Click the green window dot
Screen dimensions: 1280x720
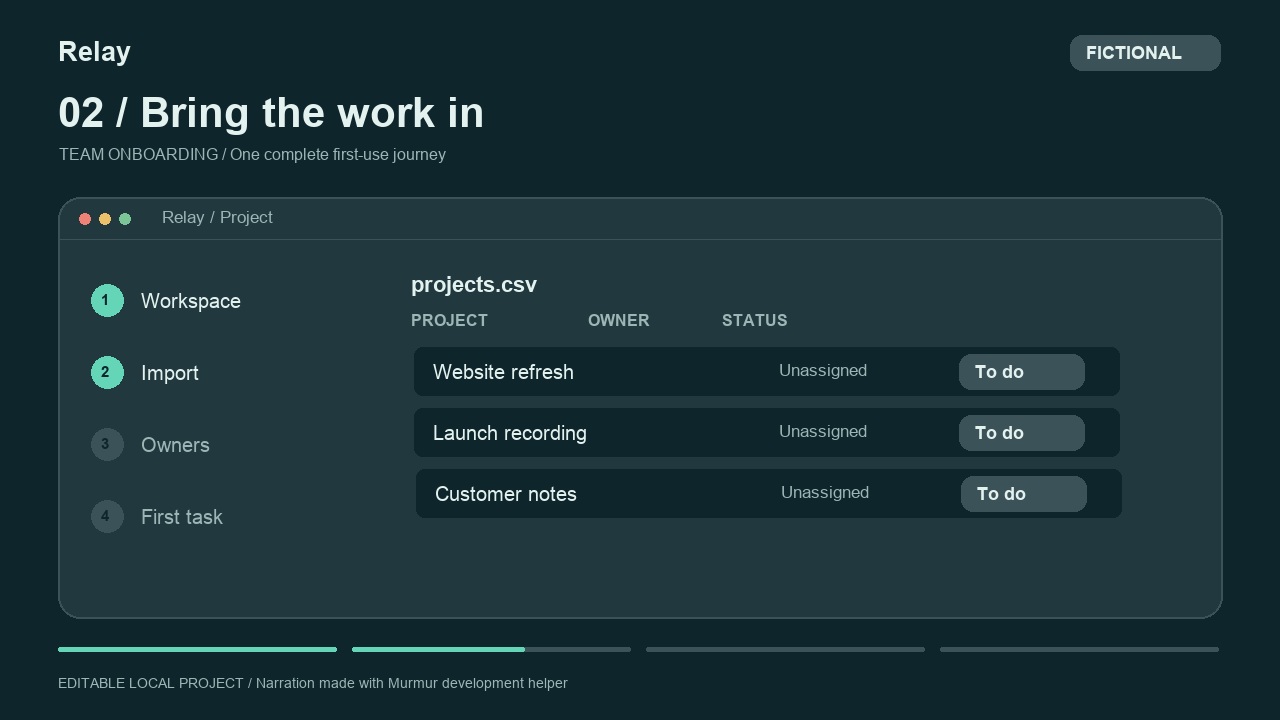point(125,219)
